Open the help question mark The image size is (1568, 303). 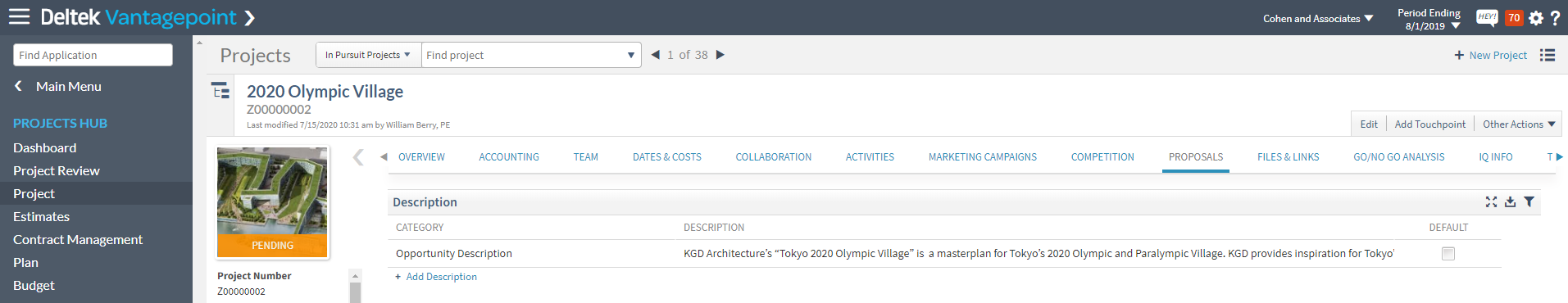point(1555,18)
